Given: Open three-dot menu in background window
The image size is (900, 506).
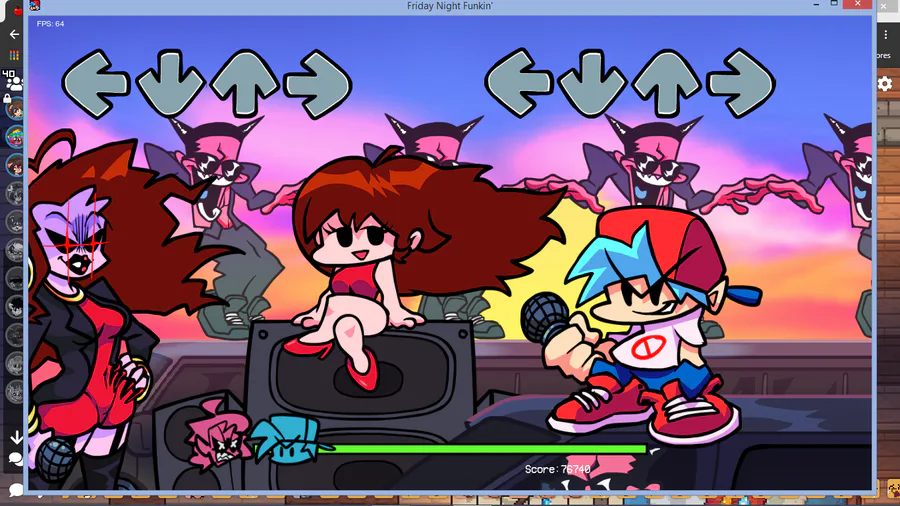Looking at the screenshot, I should coord(886,34).
